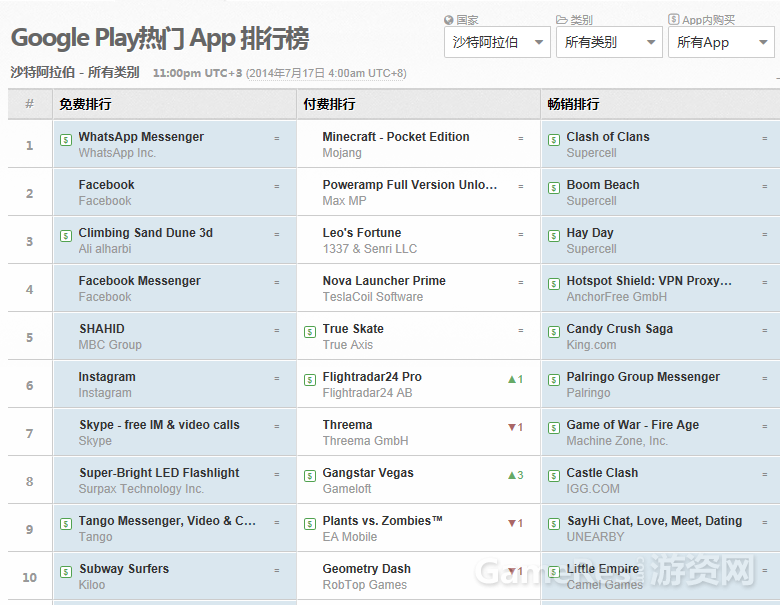Click the in-app purchase icon beside True Skate
This screenshot has width=780, height=605.
click(309, 332)
